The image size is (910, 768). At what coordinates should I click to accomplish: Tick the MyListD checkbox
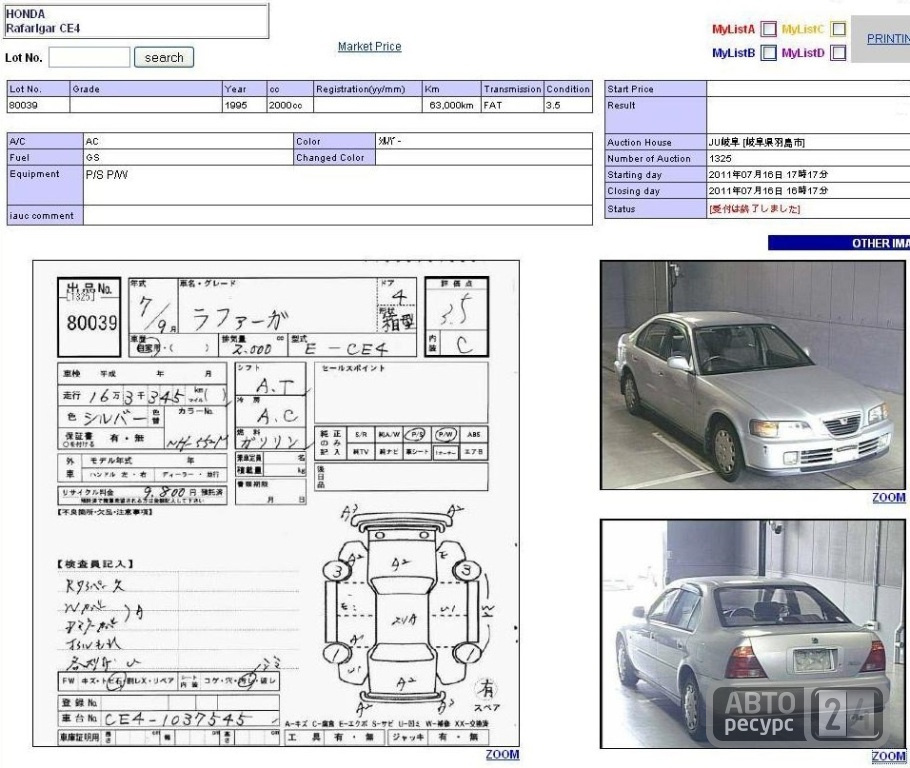(838, 53)
